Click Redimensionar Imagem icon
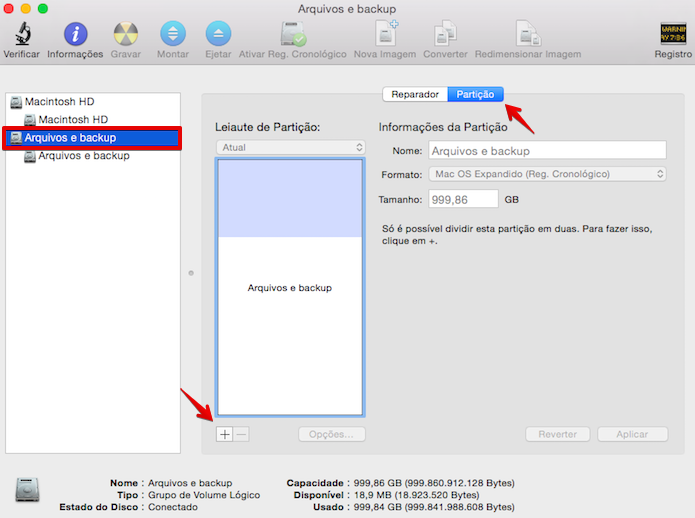 tap(528, 34)
